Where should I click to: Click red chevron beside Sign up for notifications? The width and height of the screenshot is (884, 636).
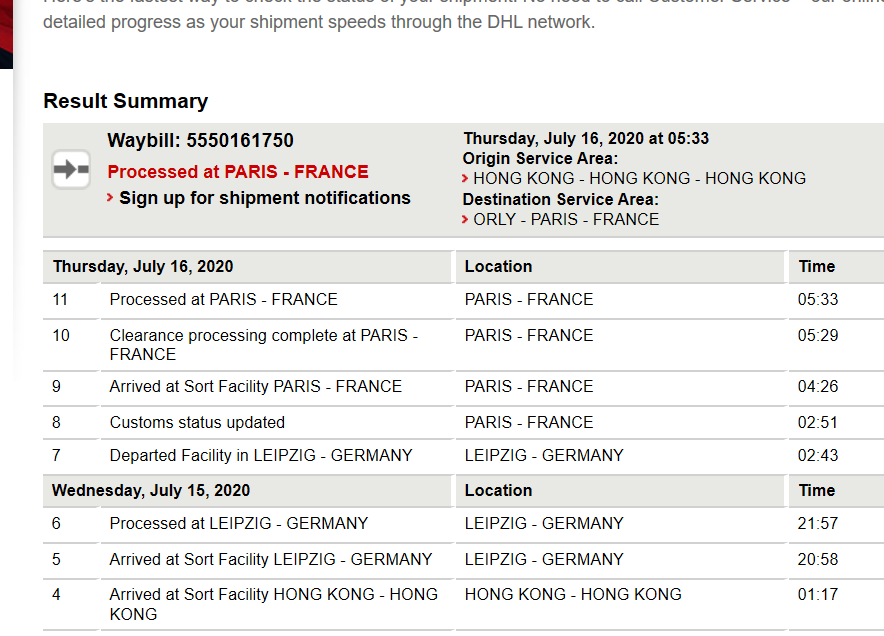click(x=110, y=198)
